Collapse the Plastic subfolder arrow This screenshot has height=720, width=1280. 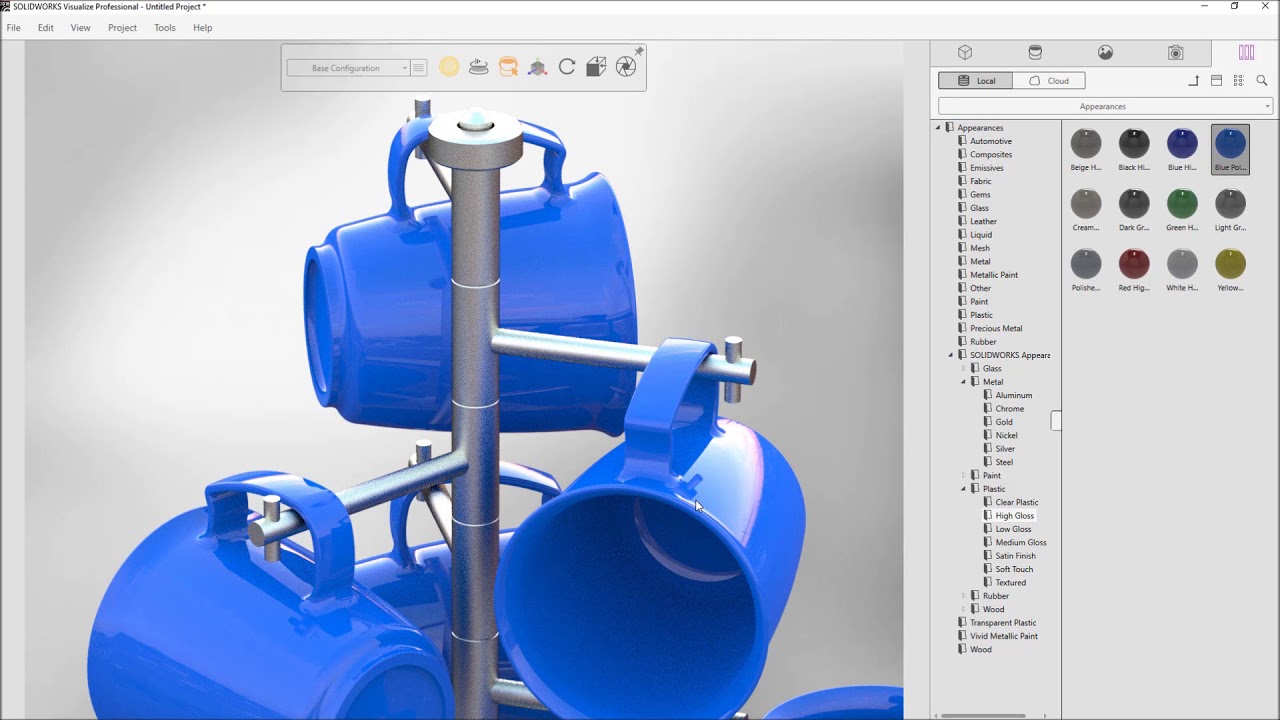964,489
